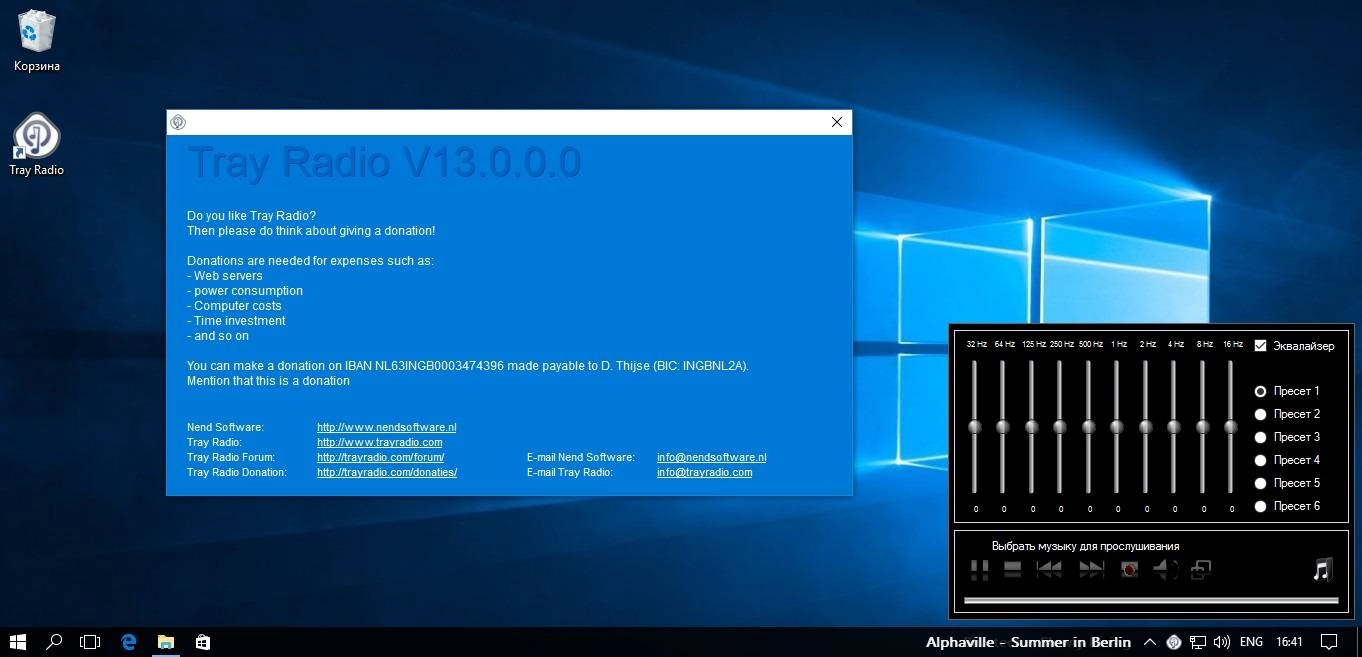Open Microsoft Store from taskbar
The image size is (1362, 657).
202,641
